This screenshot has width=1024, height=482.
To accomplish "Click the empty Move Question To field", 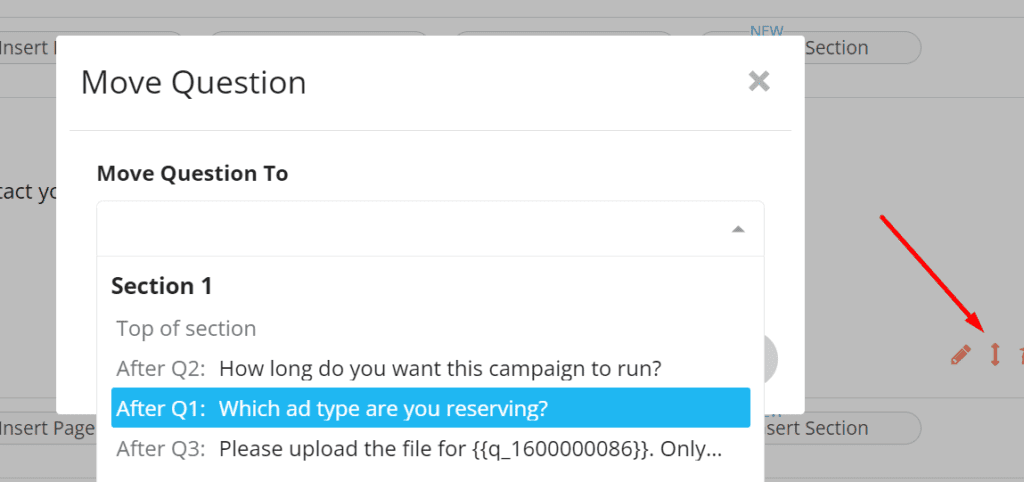I will point(430,229).
